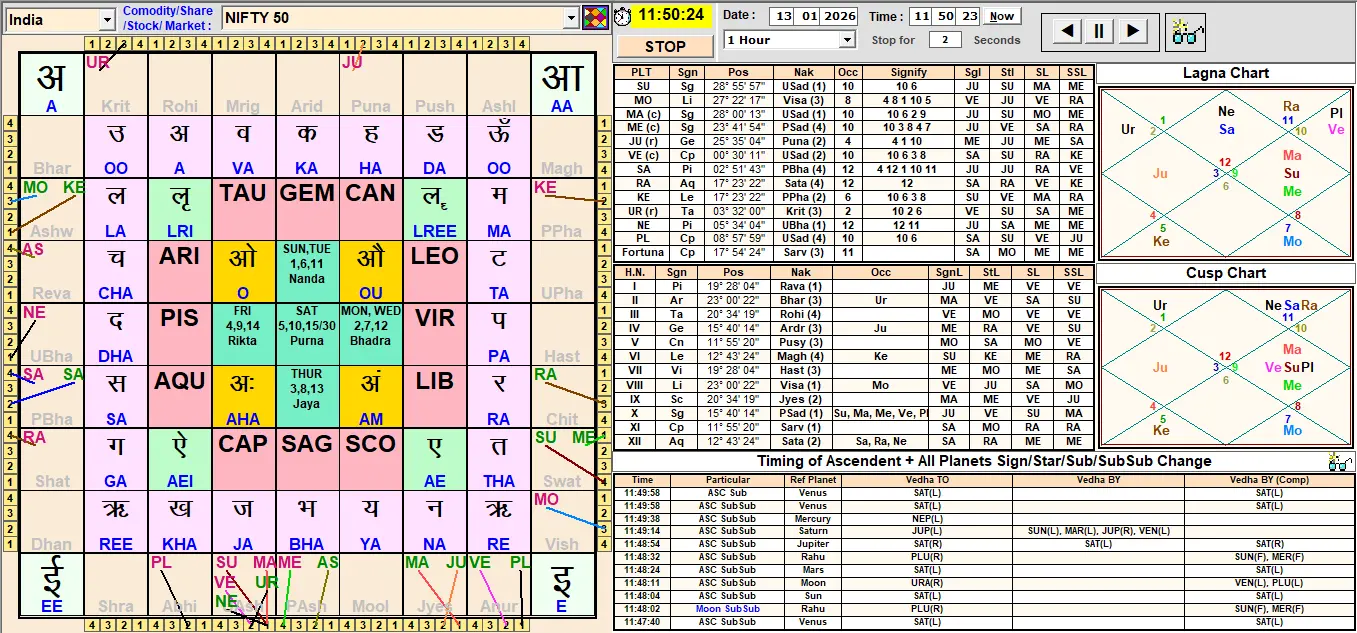Click the H.N. column header in the house table
1357x633 pixels.
tap(635, 272)
